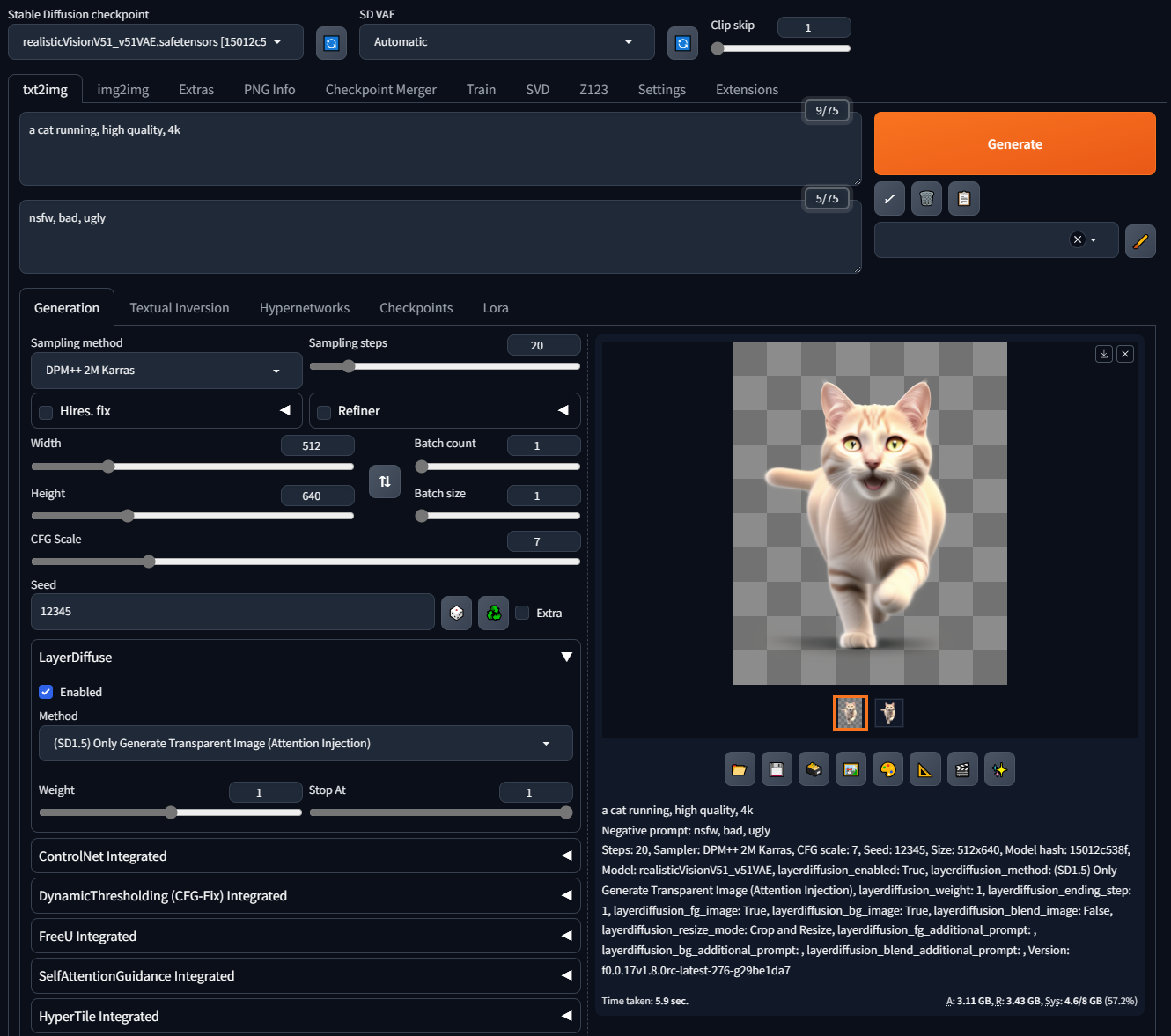This screenshot has height=1036, width=1171.
Task: Open the LayerDiffuse Method dropdown
Action: coord(306,744)
